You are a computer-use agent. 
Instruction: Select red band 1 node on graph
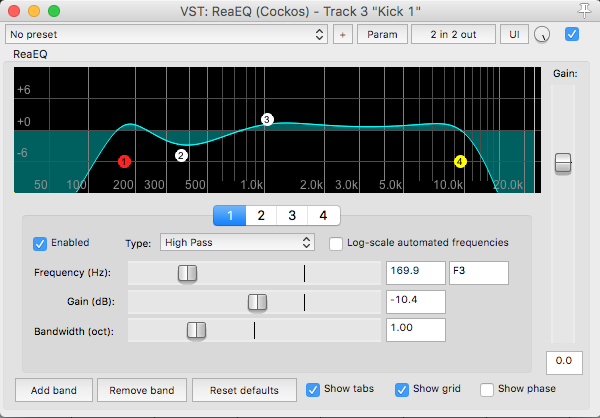(124, 162)
